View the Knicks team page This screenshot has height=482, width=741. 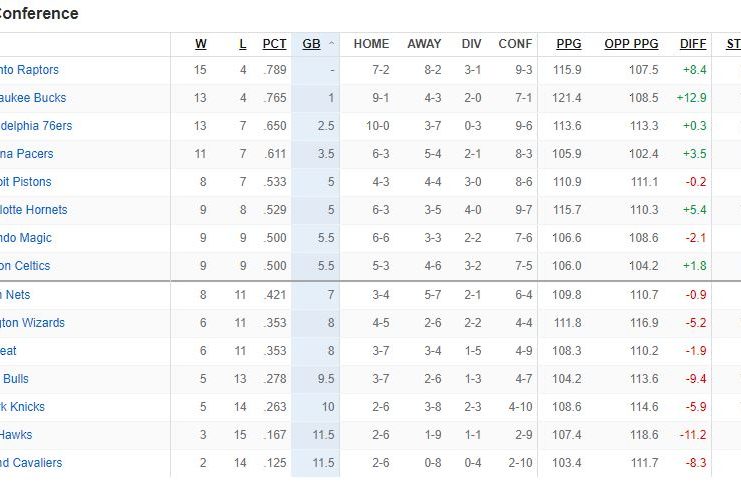coord(22,407)
